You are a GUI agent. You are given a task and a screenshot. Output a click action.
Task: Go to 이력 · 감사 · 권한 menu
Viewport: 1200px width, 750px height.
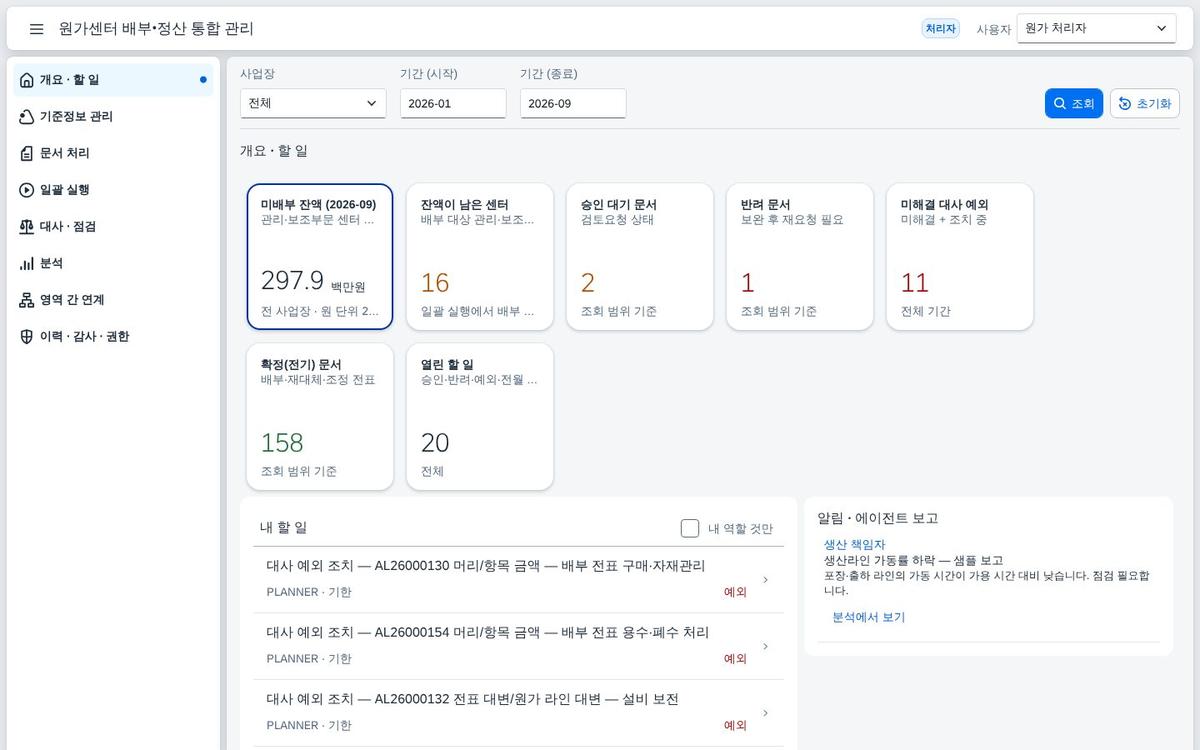tap(113, 337)
